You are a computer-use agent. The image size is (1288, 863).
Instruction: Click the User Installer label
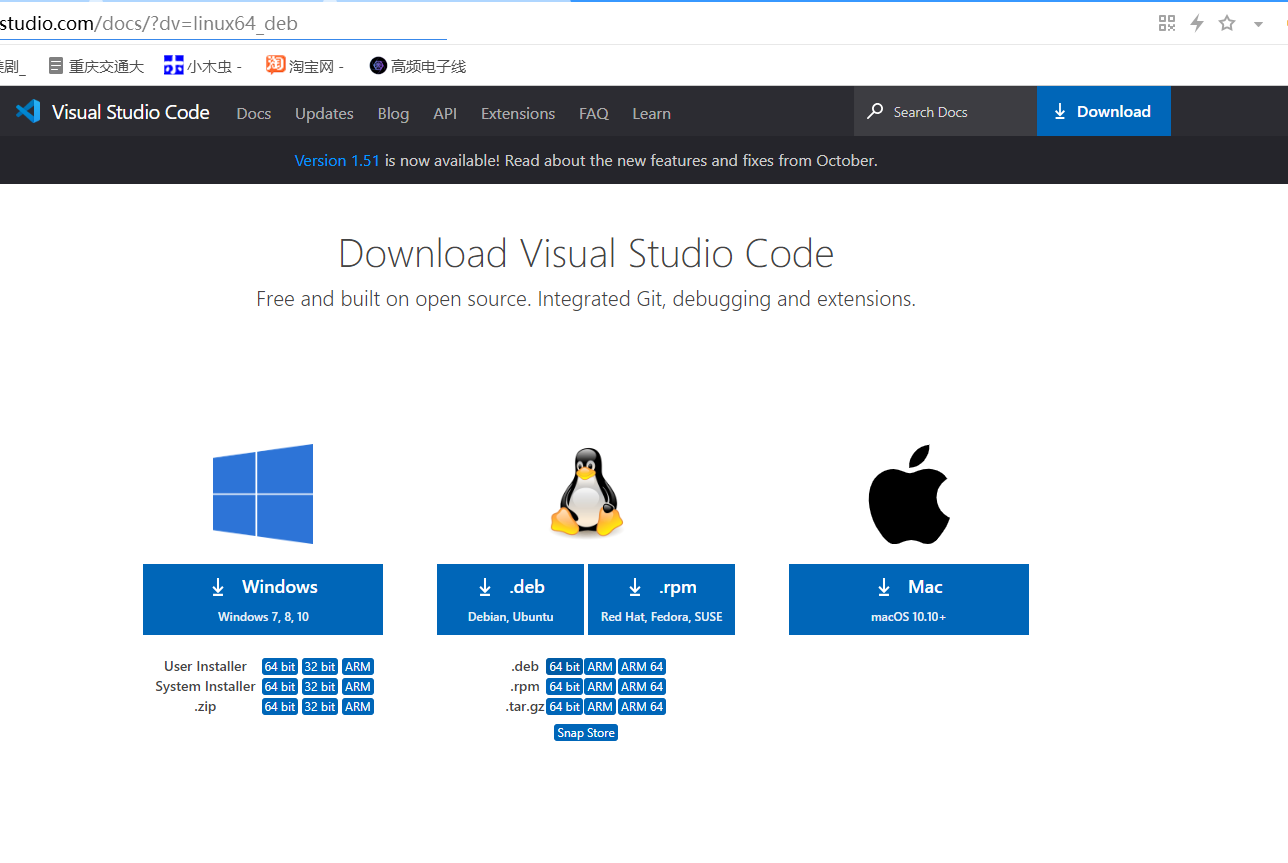205,666
